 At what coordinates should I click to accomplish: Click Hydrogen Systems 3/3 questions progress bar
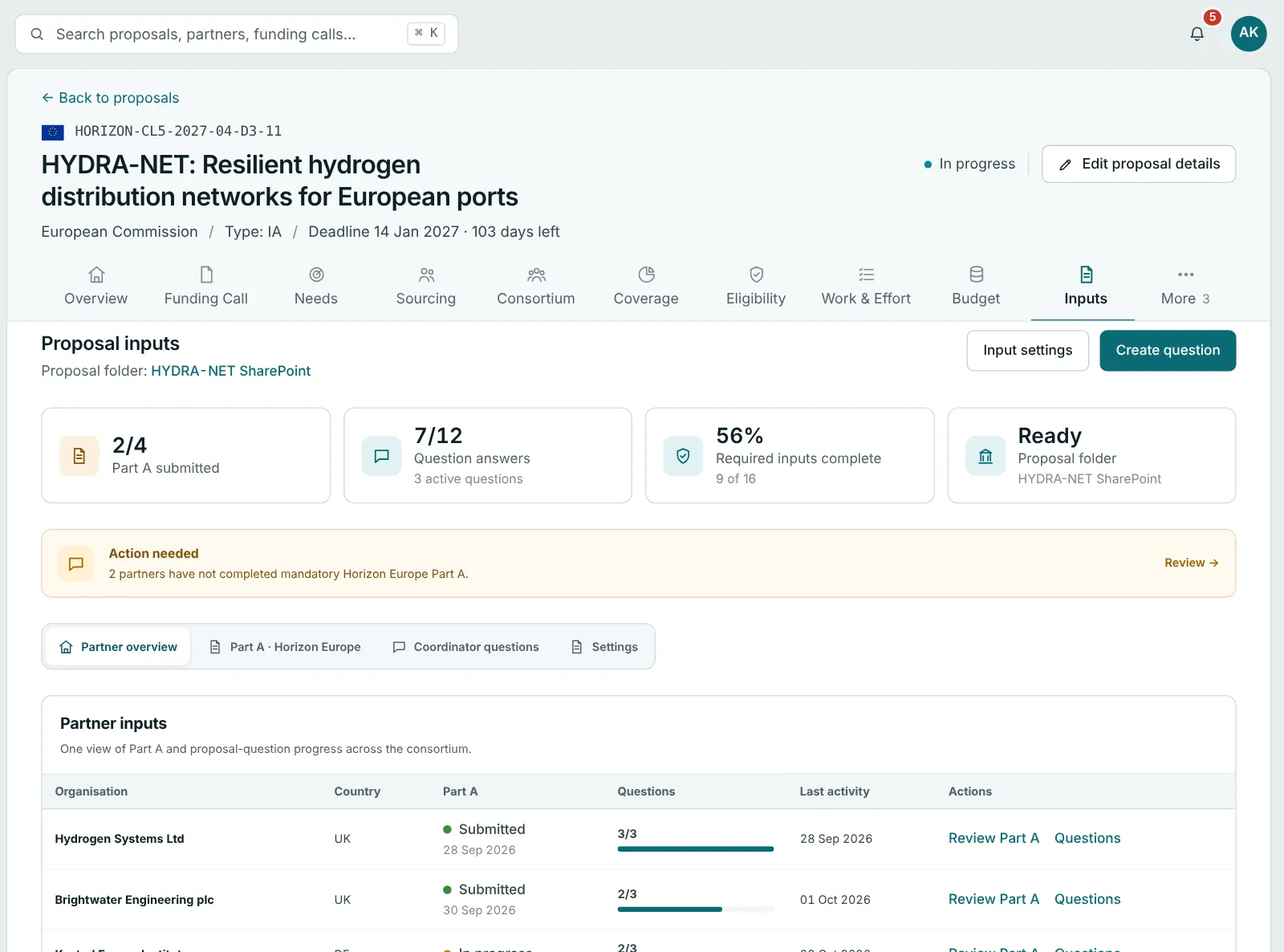(x=696, y=848)
